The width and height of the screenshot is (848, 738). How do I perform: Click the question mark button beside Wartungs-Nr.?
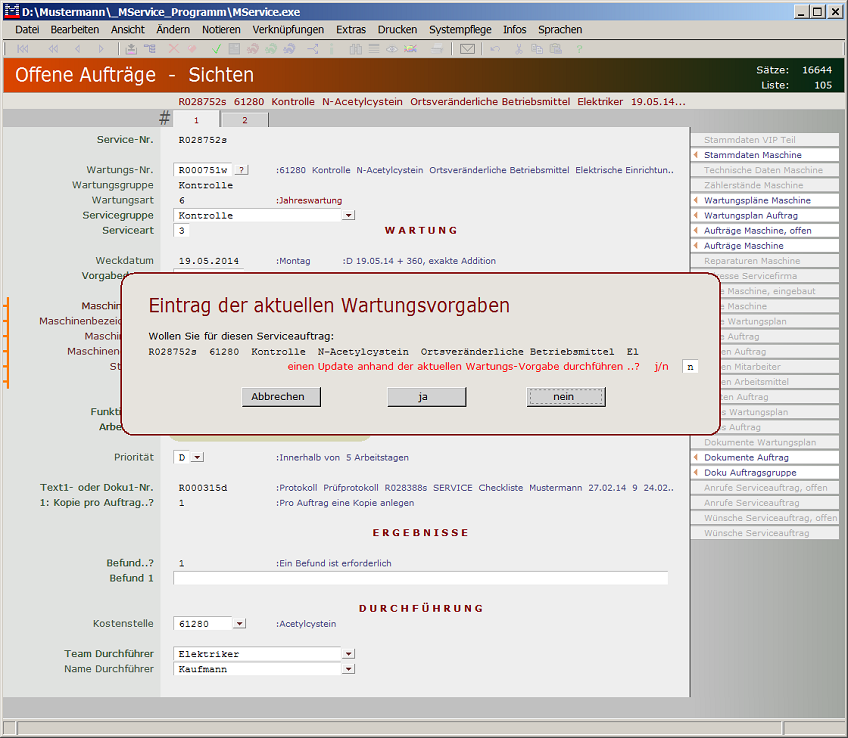point(242,170)
